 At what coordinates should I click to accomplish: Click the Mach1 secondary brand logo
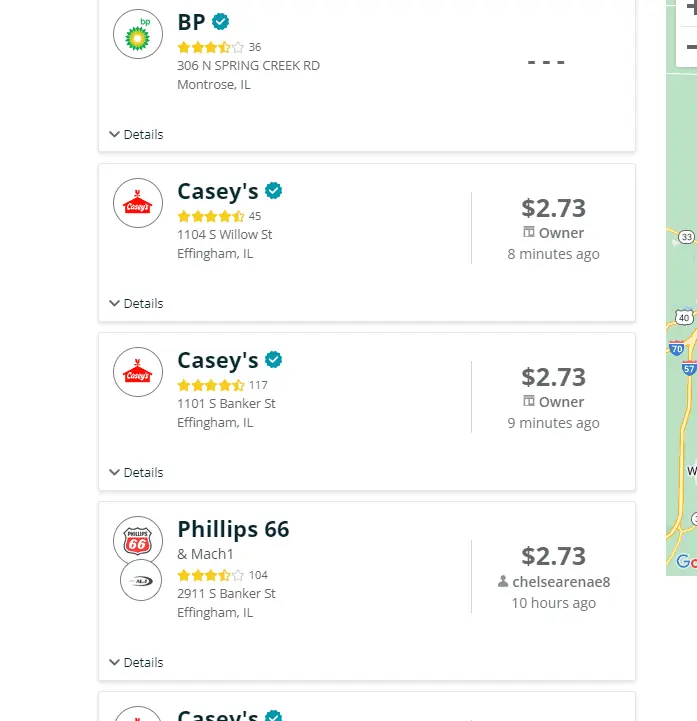(141, 581)
